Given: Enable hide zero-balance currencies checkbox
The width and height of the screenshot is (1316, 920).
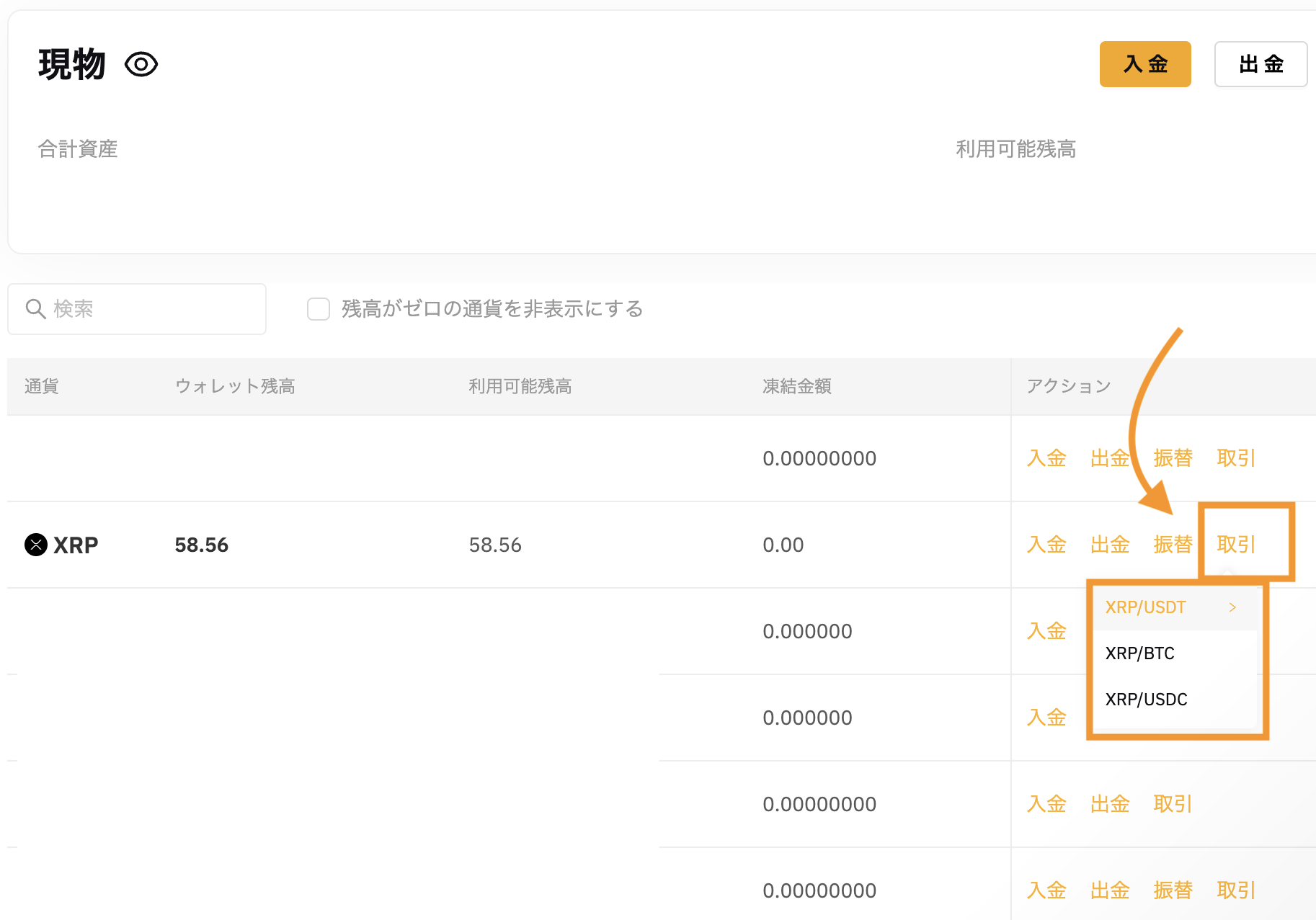Looking at the screenshot, I should click(x=319, y=309).
